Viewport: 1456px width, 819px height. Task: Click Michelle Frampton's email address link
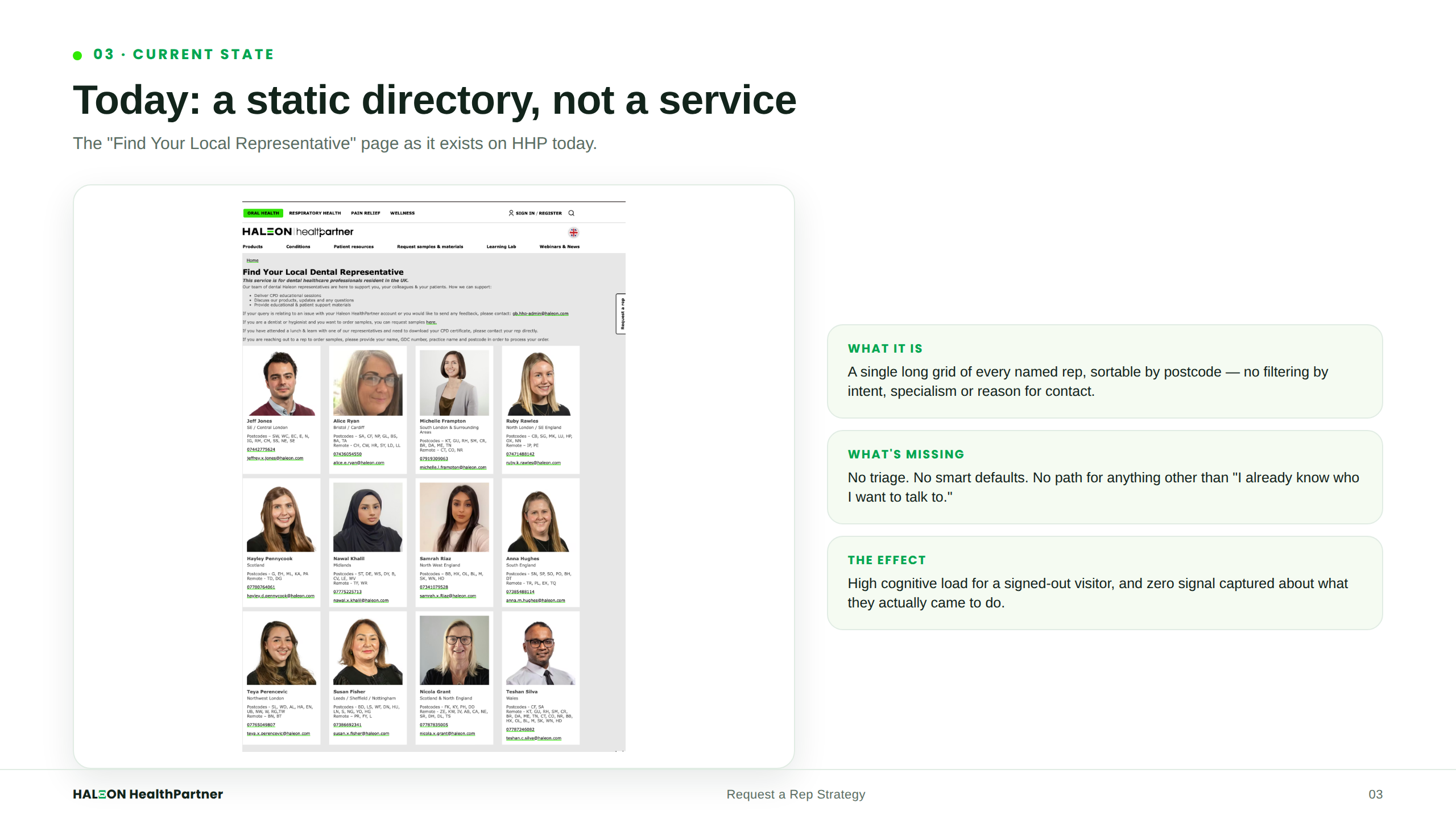453,468
